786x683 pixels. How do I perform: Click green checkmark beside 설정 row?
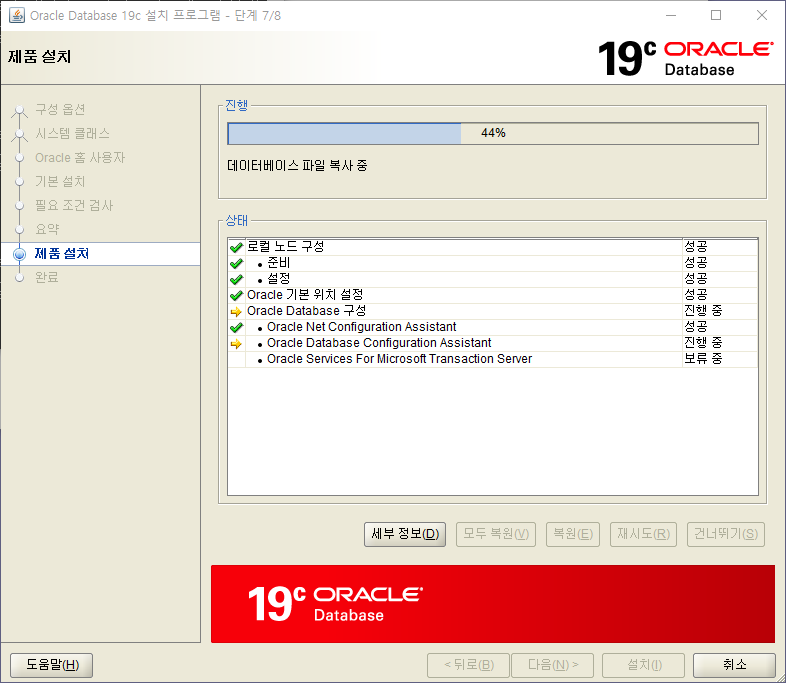236,279
